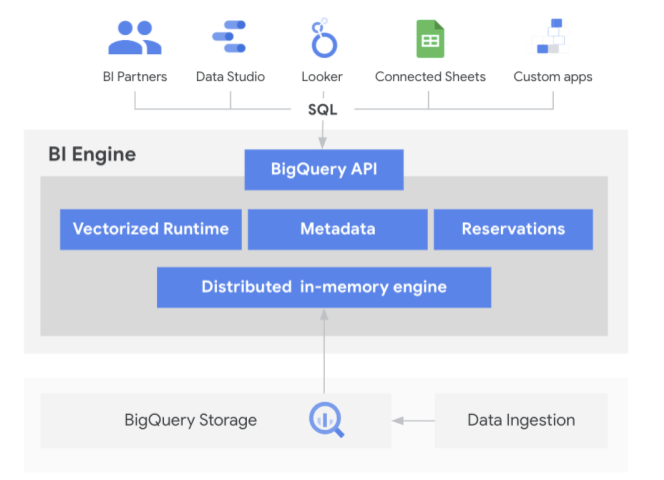Select the Custom apps caption text
Viewport: 664px width, 480px height.
pos(553,77)
